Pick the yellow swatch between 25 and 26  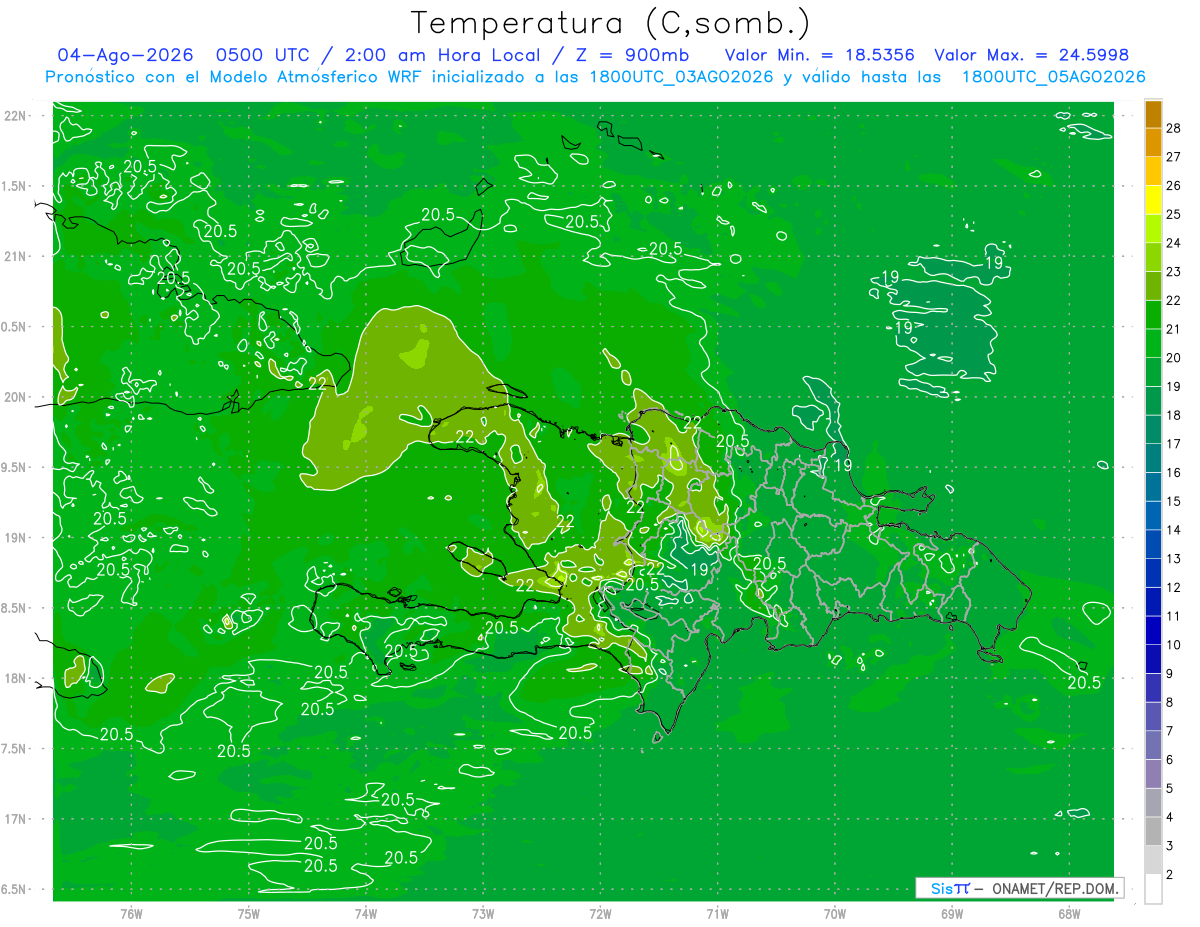pyautogui.click(x=1153, y=200)
